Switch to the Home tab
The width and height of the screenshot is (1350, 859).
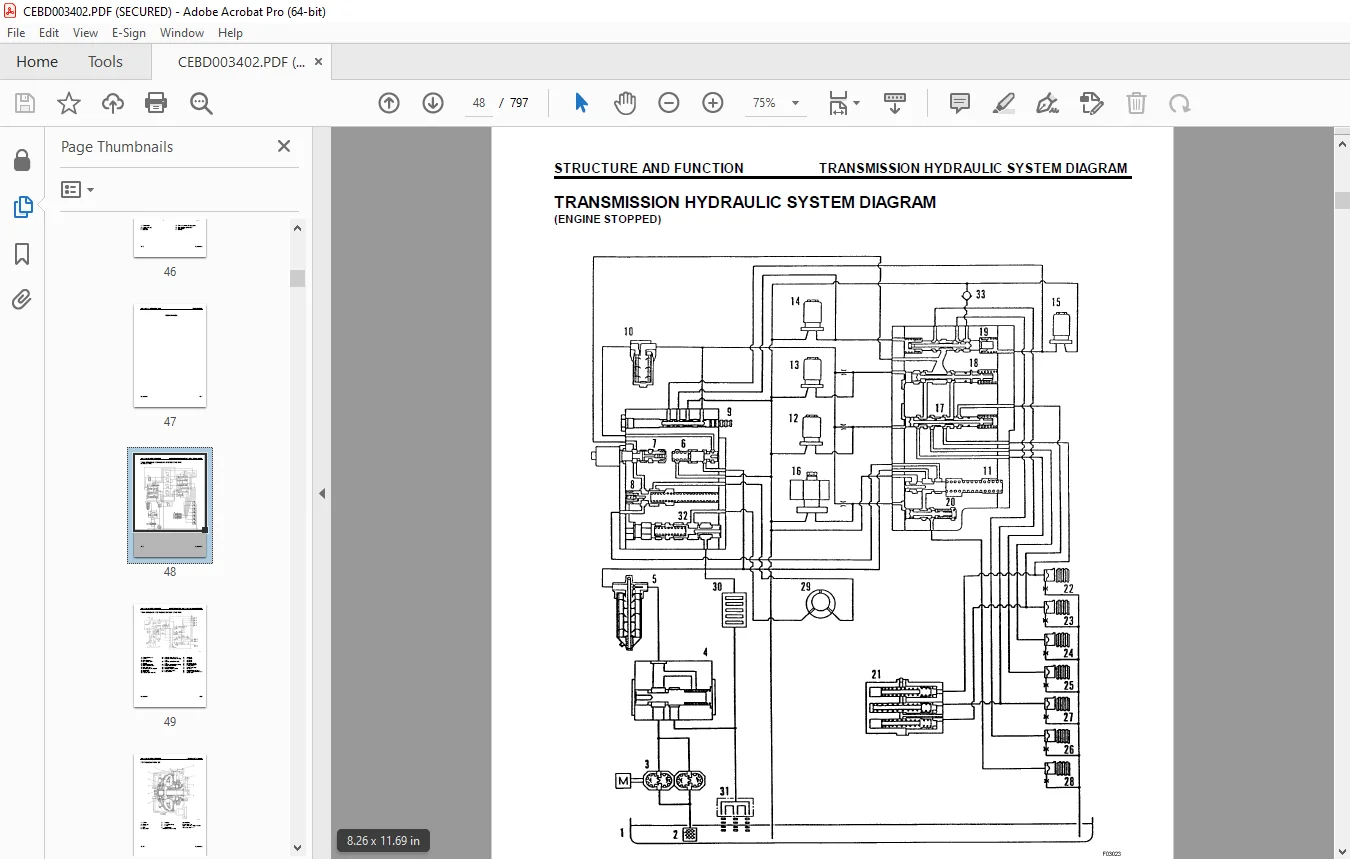[x=37, y=61]
